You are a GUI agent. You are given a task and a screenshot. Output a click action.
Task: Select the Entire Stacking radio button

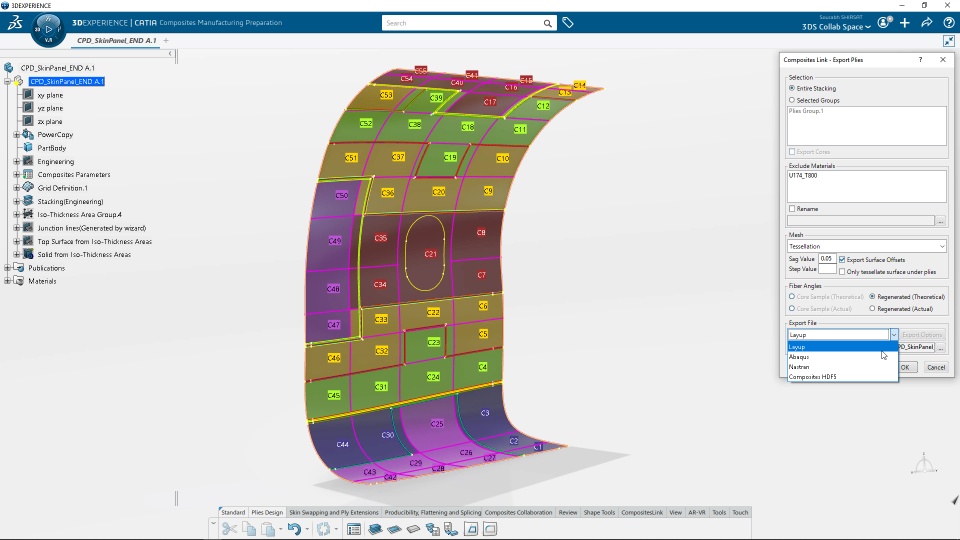coord(792,88)
